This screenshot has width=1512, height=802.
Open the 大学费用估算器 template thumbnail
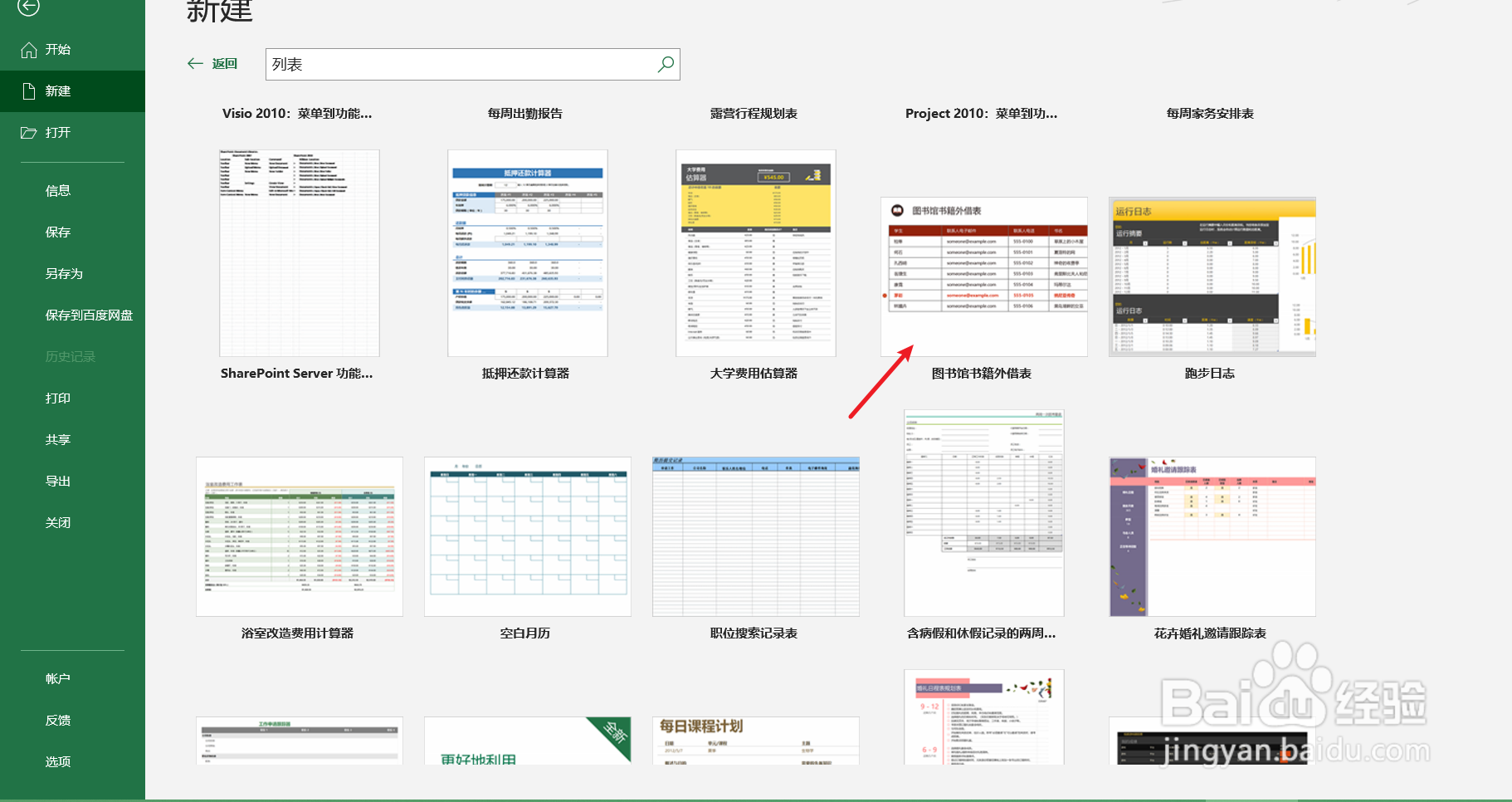pyautogui.click(x=756, y=253)
